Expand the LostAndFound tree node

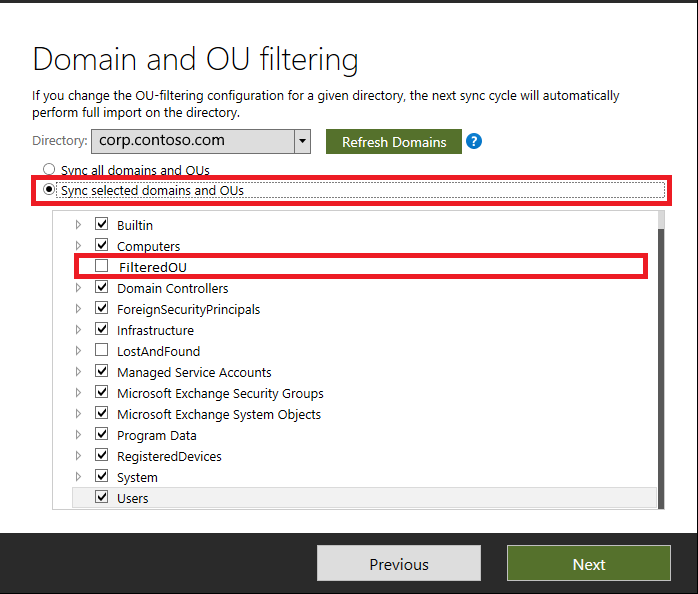coord(78,350)
